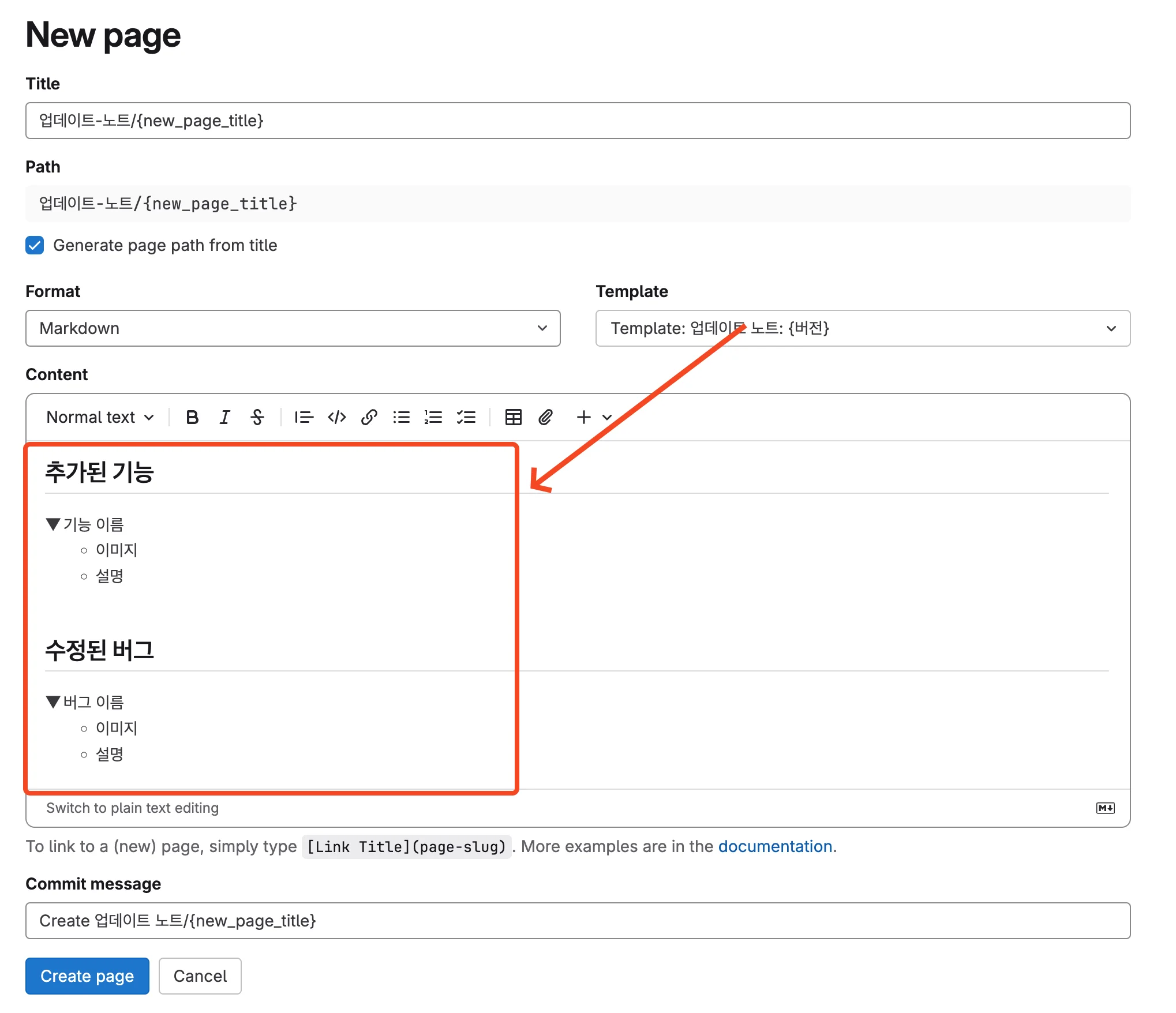
Task: Apply italic text formatting
Action: point(224,417)
